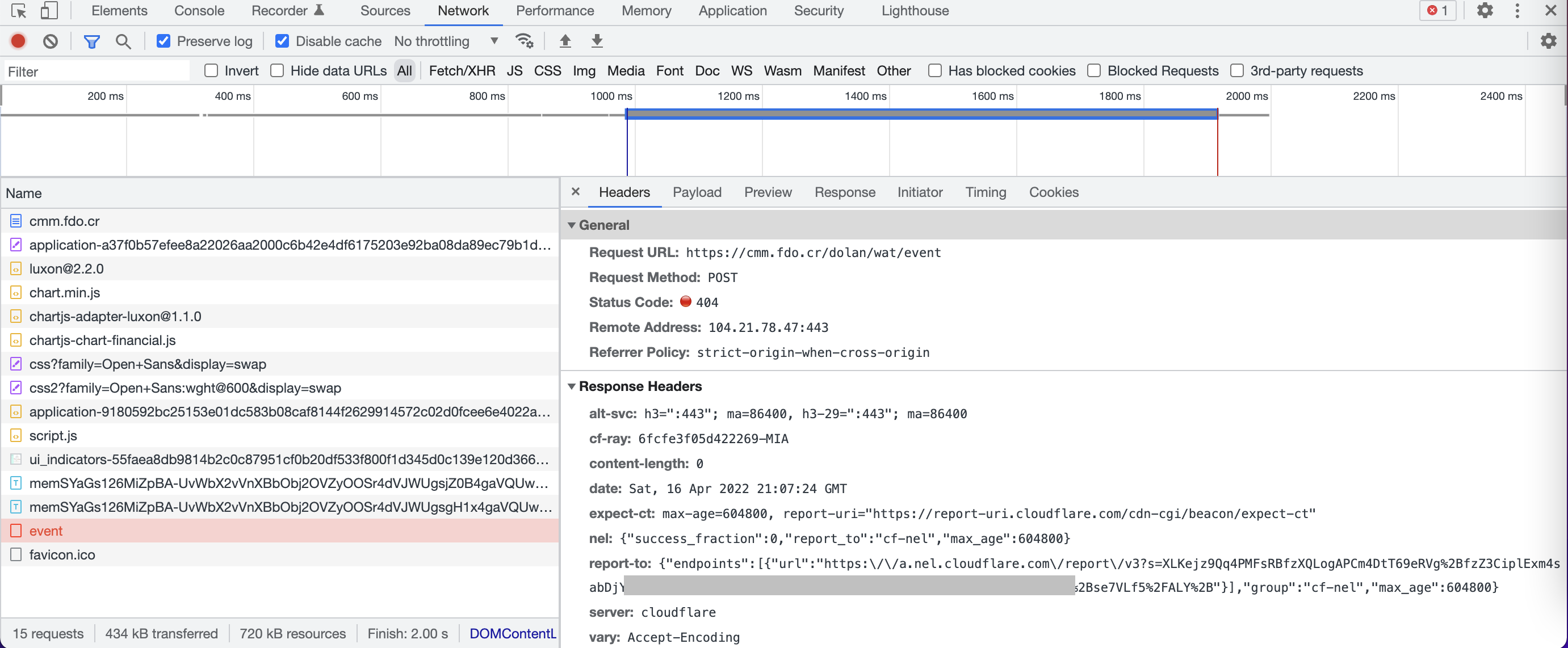Collapse the General section
The height and width of the screenshot is (648, 1568).
[572, 225]
